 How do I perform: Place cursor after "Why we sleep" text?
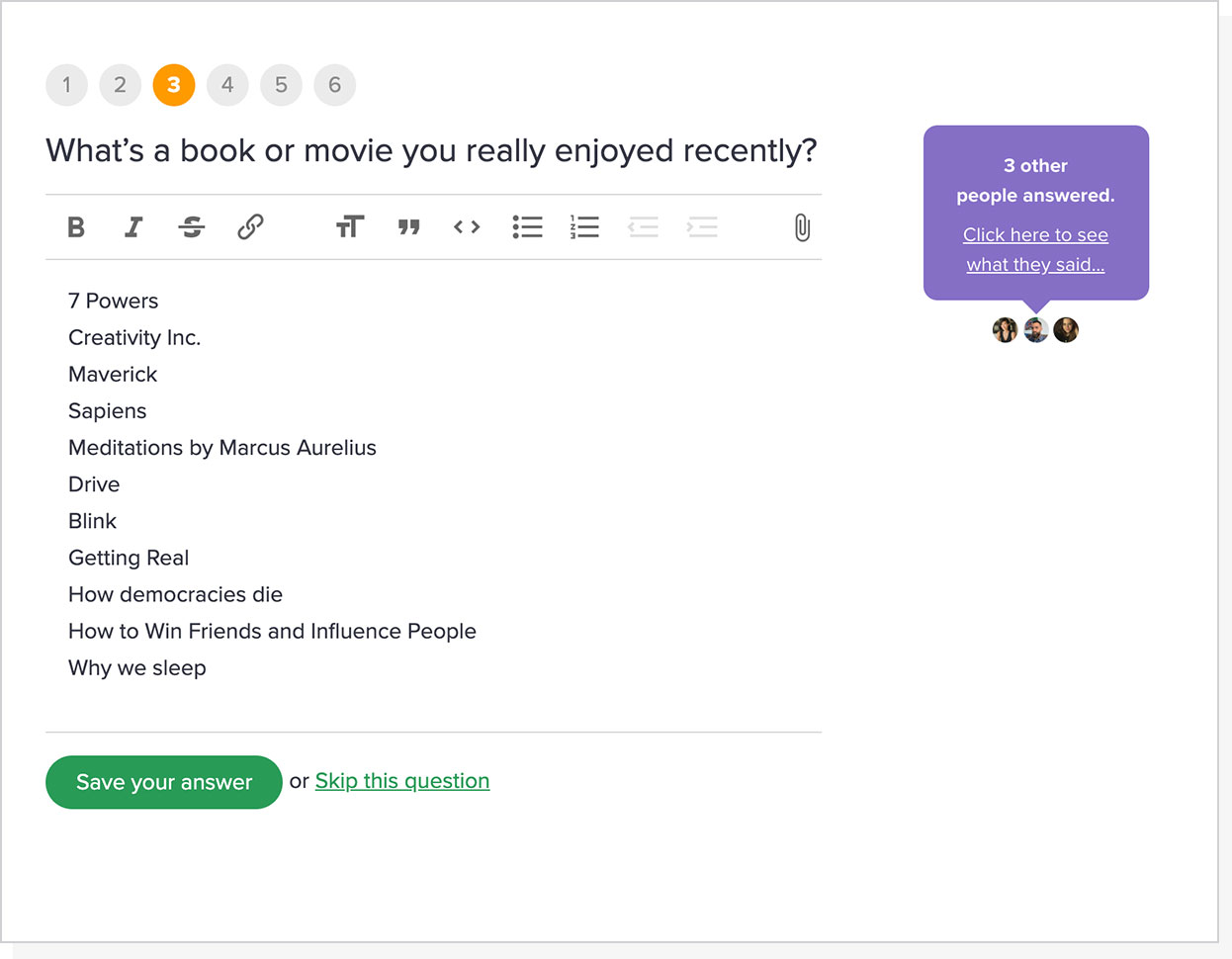(209, 668)
